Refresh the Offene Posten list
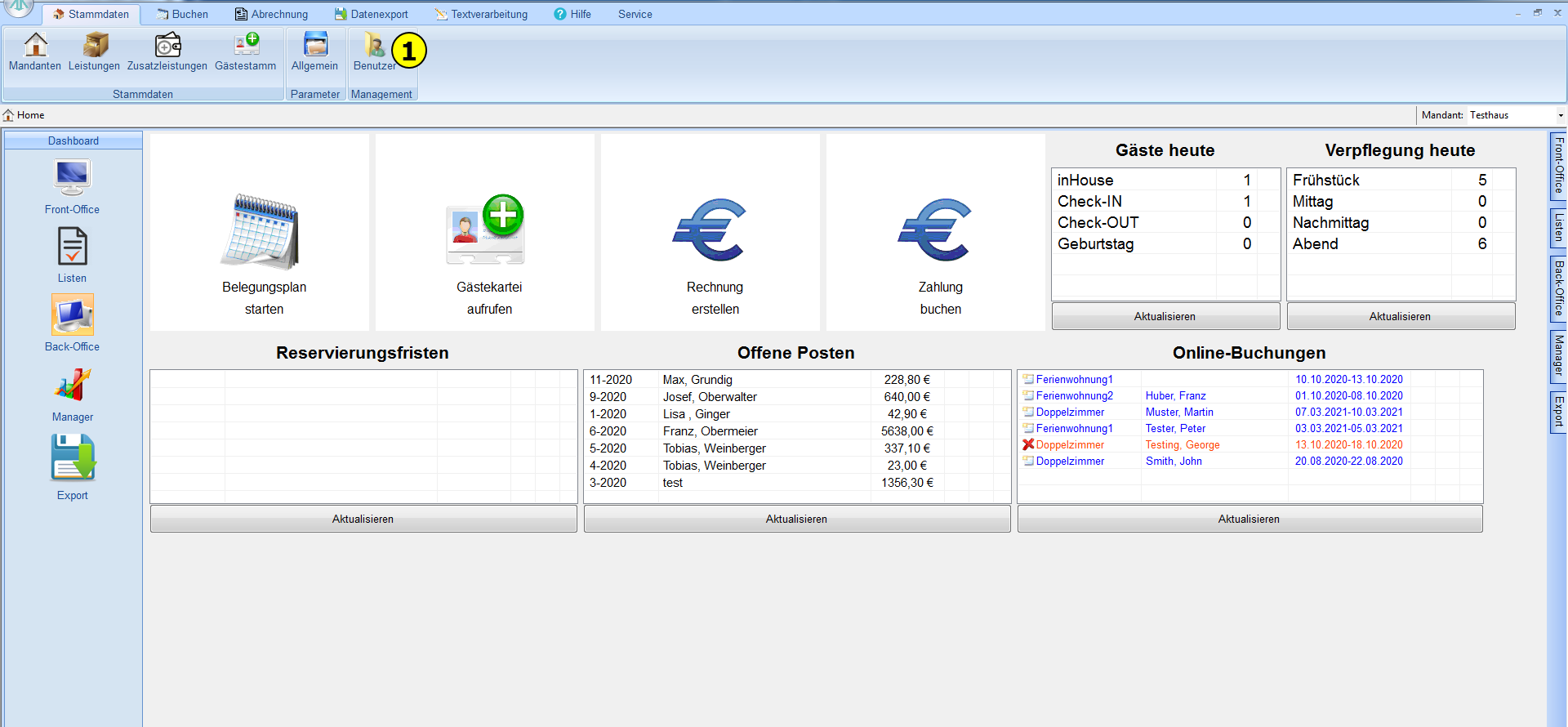 pyautogui.click(x=796, y=519)
